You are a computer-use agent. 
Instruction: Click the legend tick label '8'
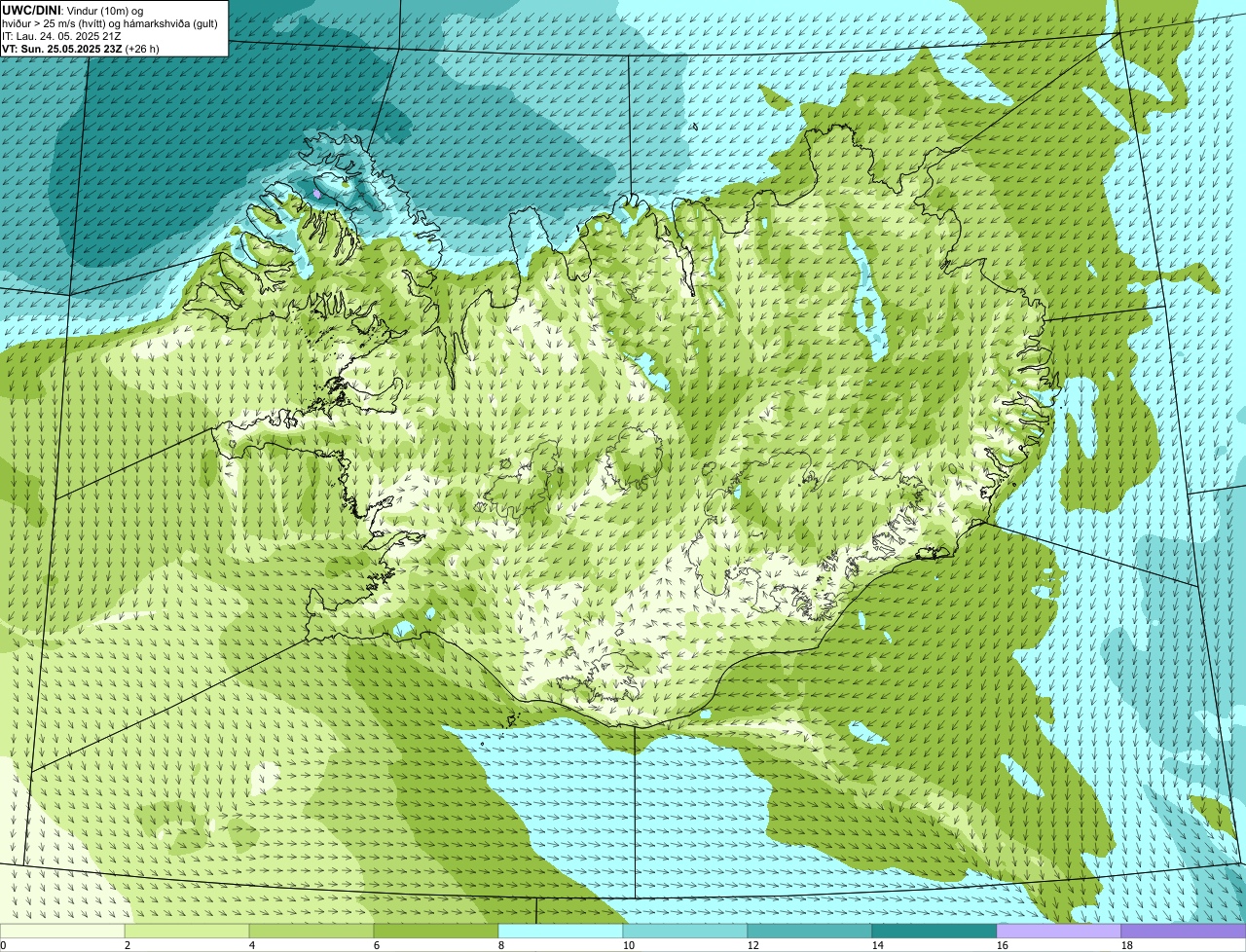pos(501,945)
